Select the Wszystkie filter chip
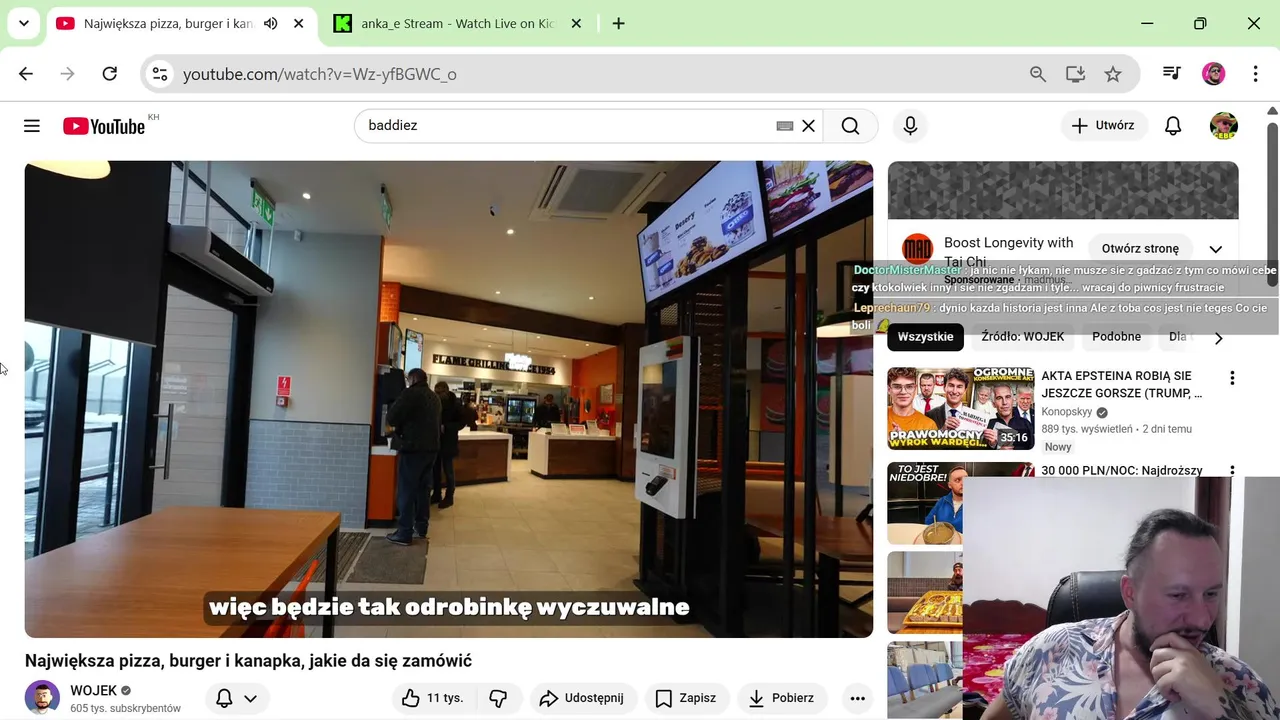This screenshot has width=1280, height=720. point(925,336)
